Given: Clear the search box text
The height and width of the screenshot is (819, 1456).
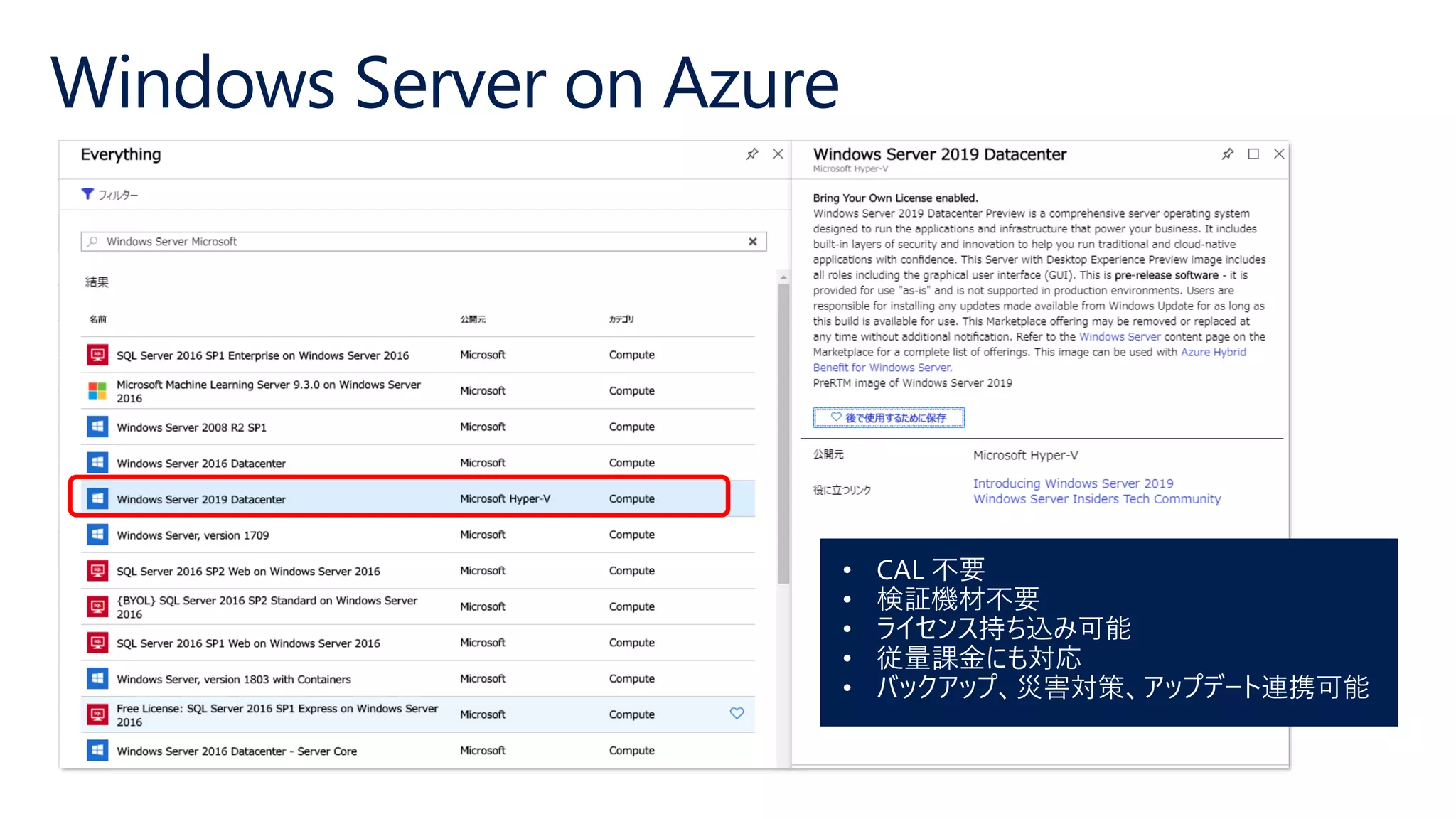Looking at the screenshot, I should coord(753,242).
